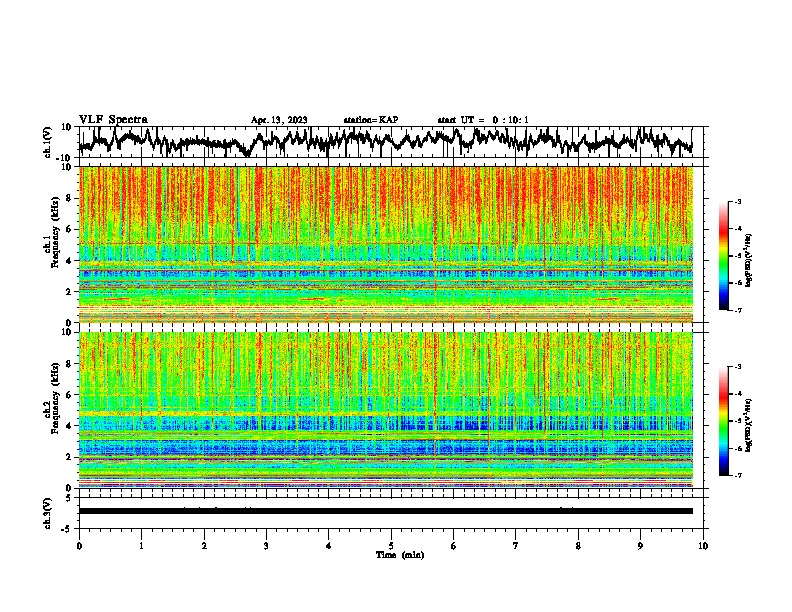Click the ch.2 colorbar log(PSD) label
This screenshot has height=612, width=792.
(x=749, y=425)
